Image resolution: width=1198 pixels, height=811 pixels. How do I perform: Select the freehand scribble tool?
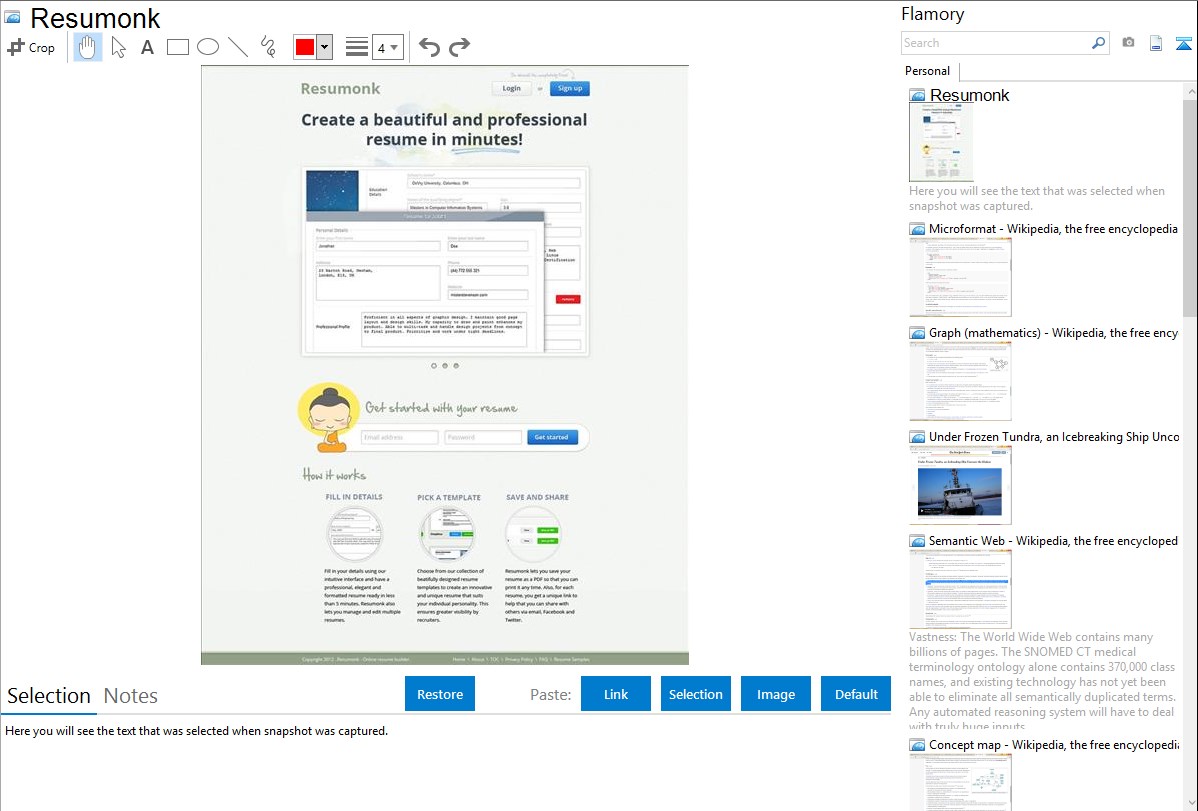pyautogui.click(x=268, y=47)
